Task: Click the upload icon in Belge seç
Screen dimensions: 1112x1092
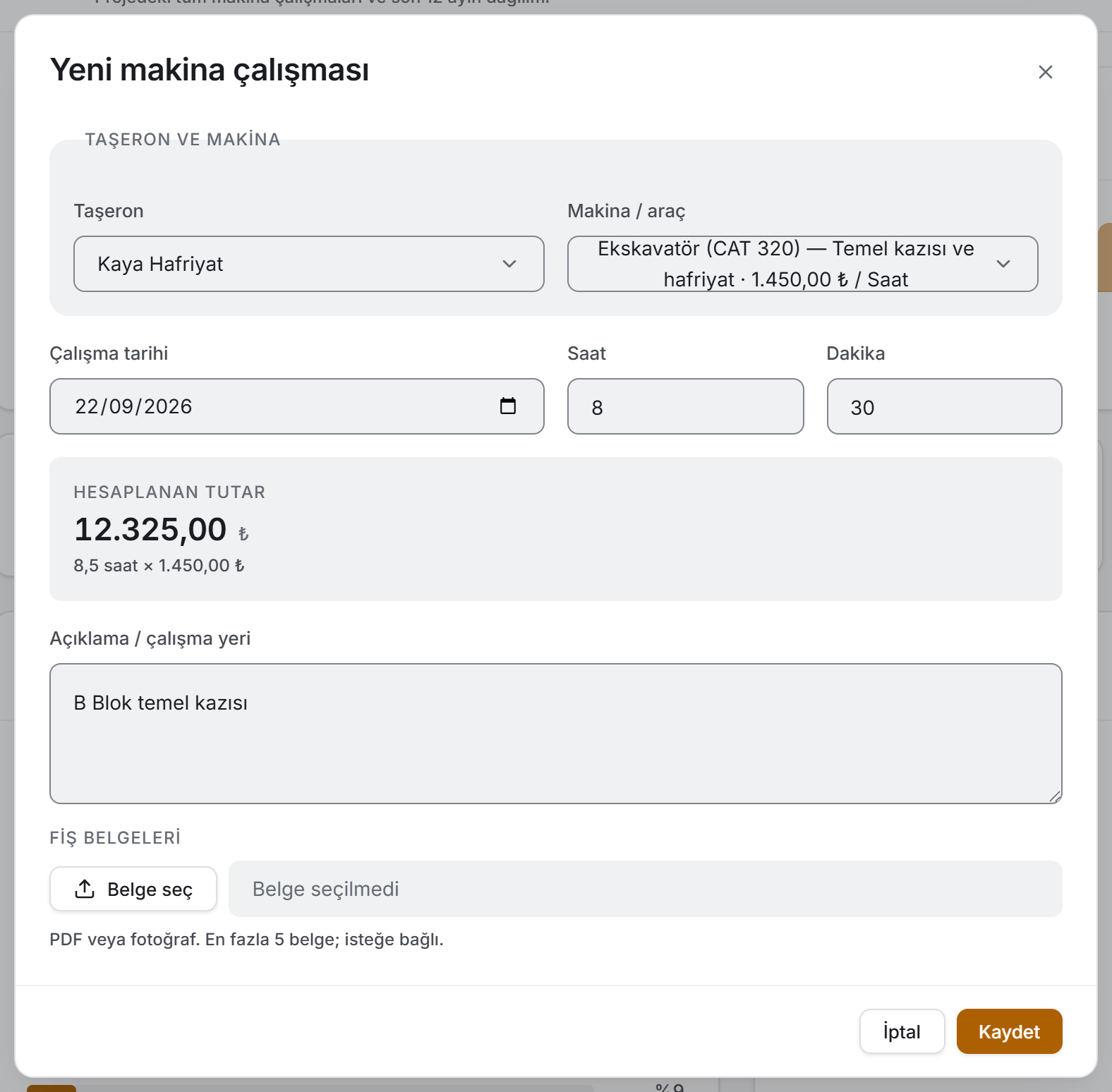Action: (85, 889)
